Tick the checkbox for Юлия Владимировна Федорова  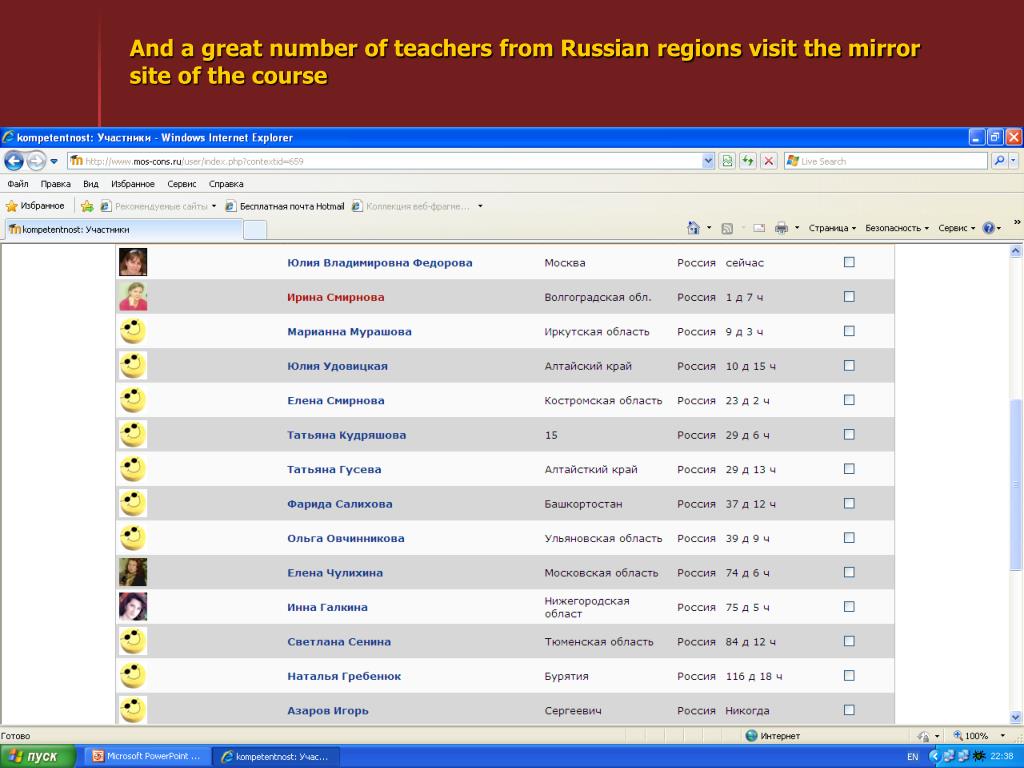(849, 262)
